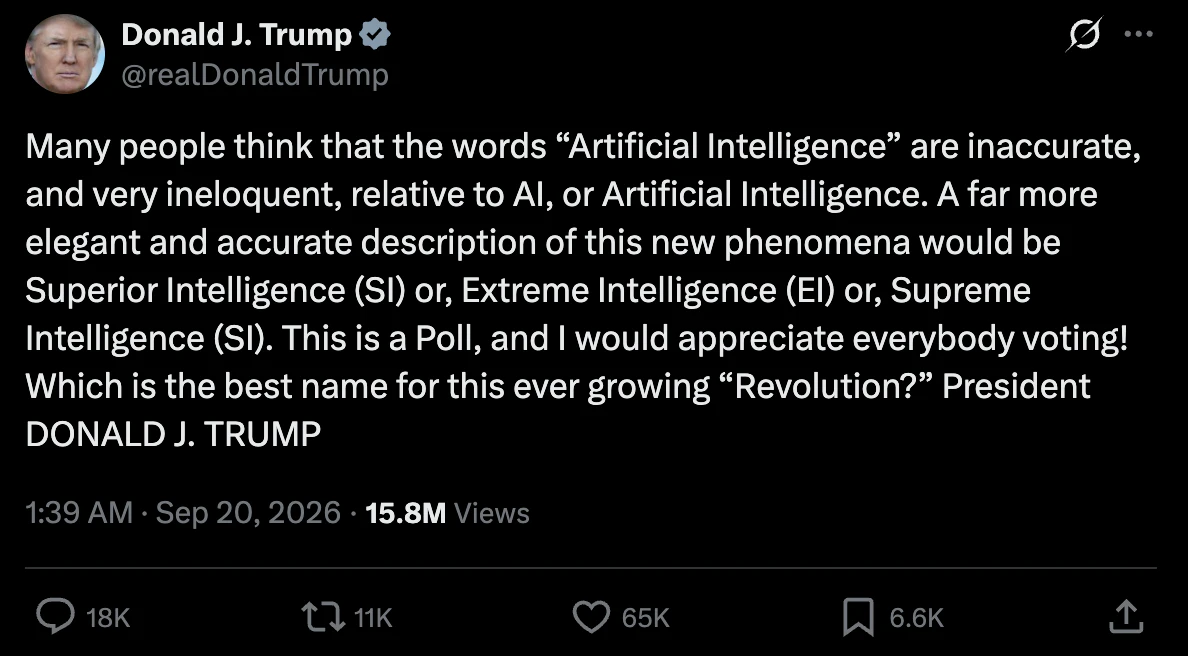Repost using the retweet arrows icon

coord(324,617)
